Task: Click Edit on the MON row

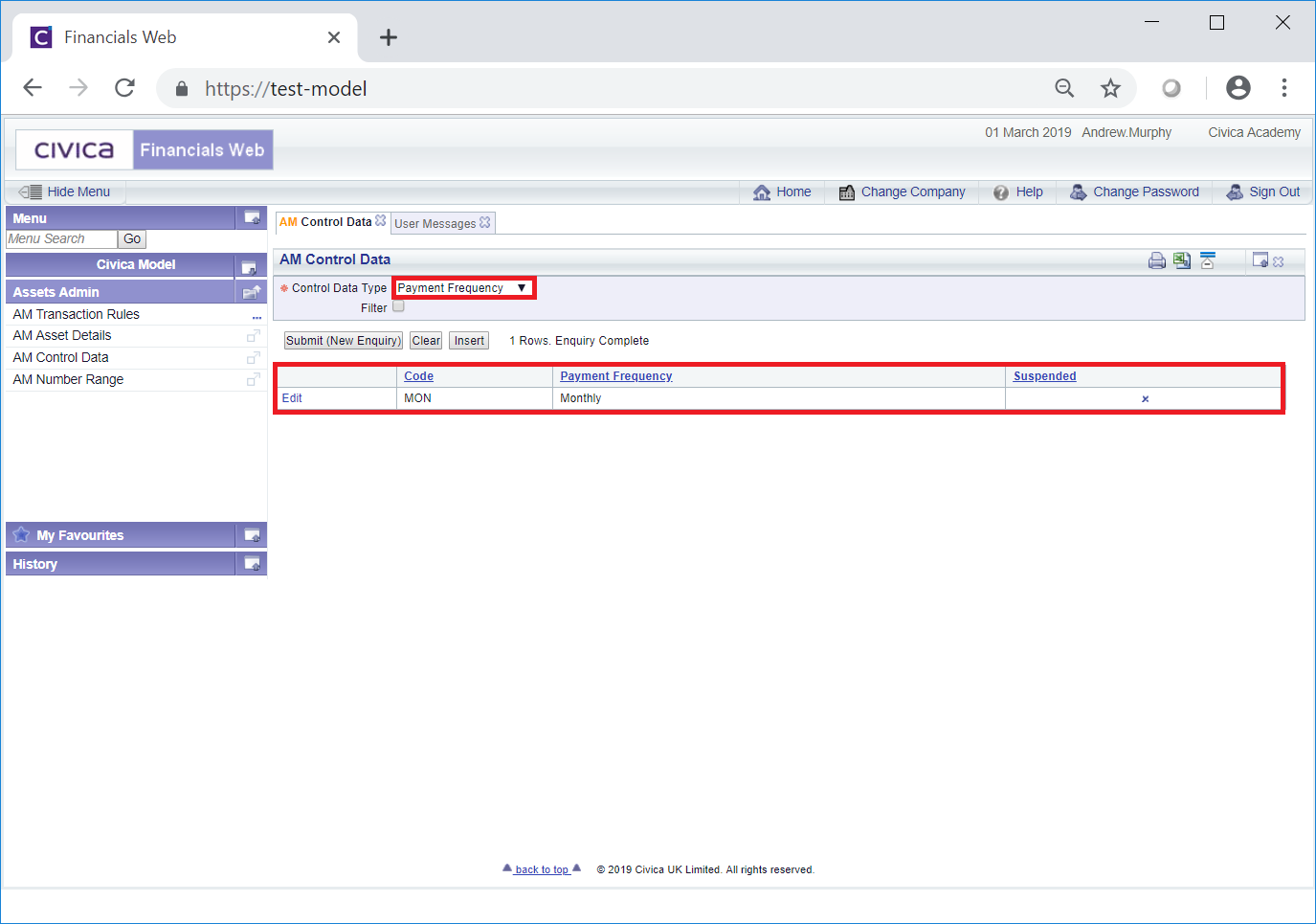Action: pyautogui.click(x=292, y=398)
